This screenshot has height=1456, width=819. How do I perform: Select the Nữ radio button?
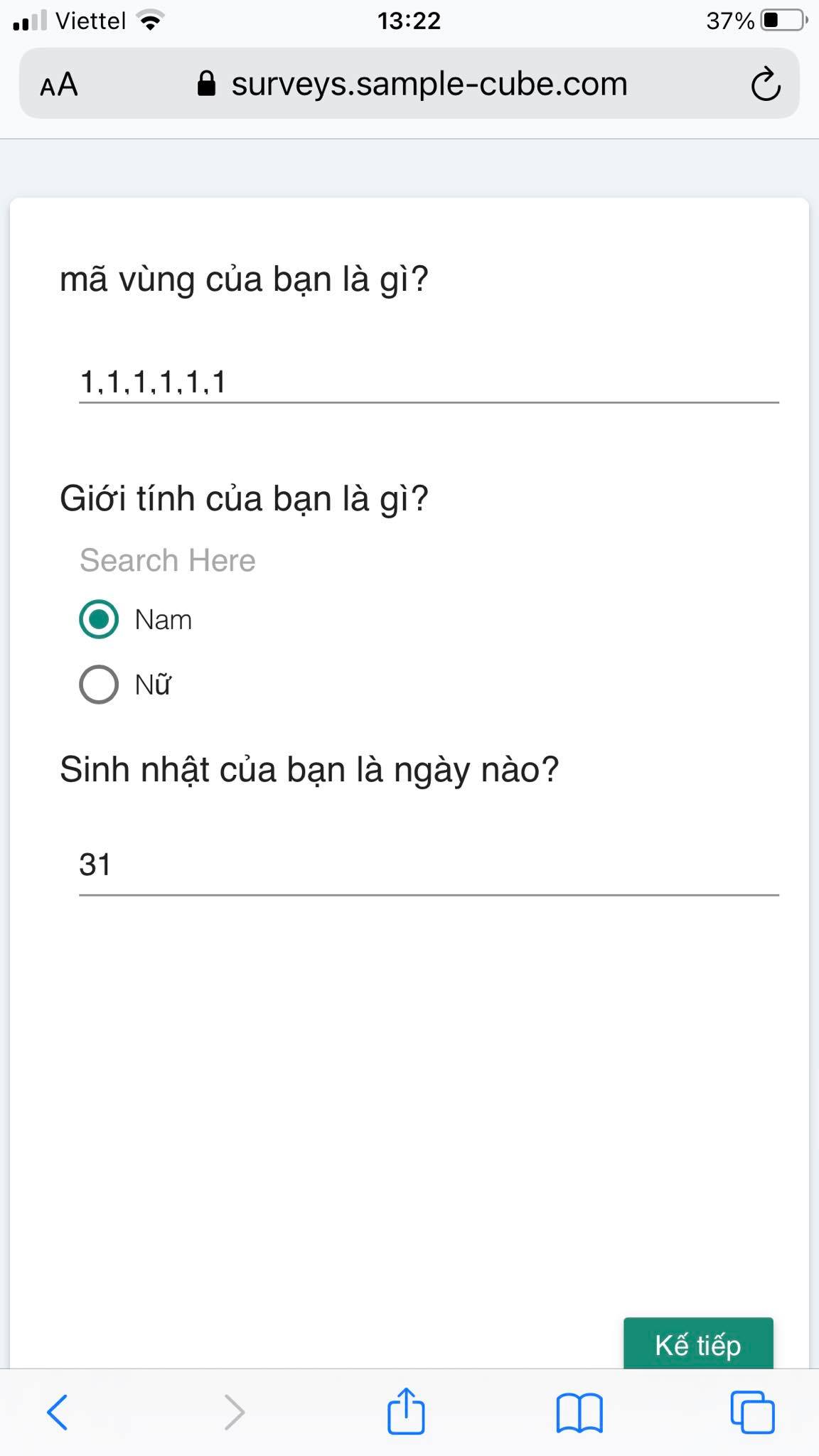click(99, 685)
